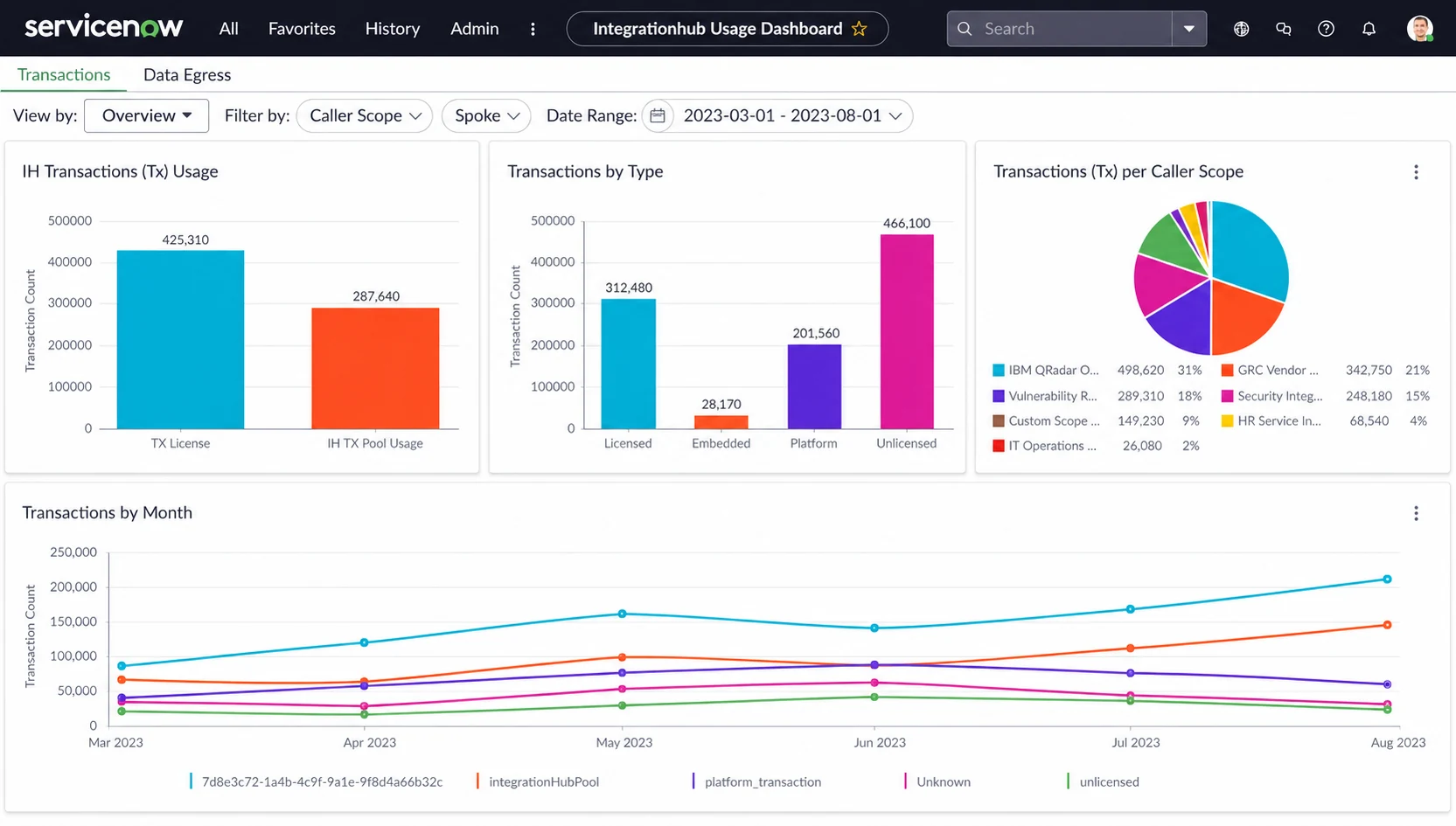
Task: Open the Spoke filter dropdown
Action: (486, 115)
